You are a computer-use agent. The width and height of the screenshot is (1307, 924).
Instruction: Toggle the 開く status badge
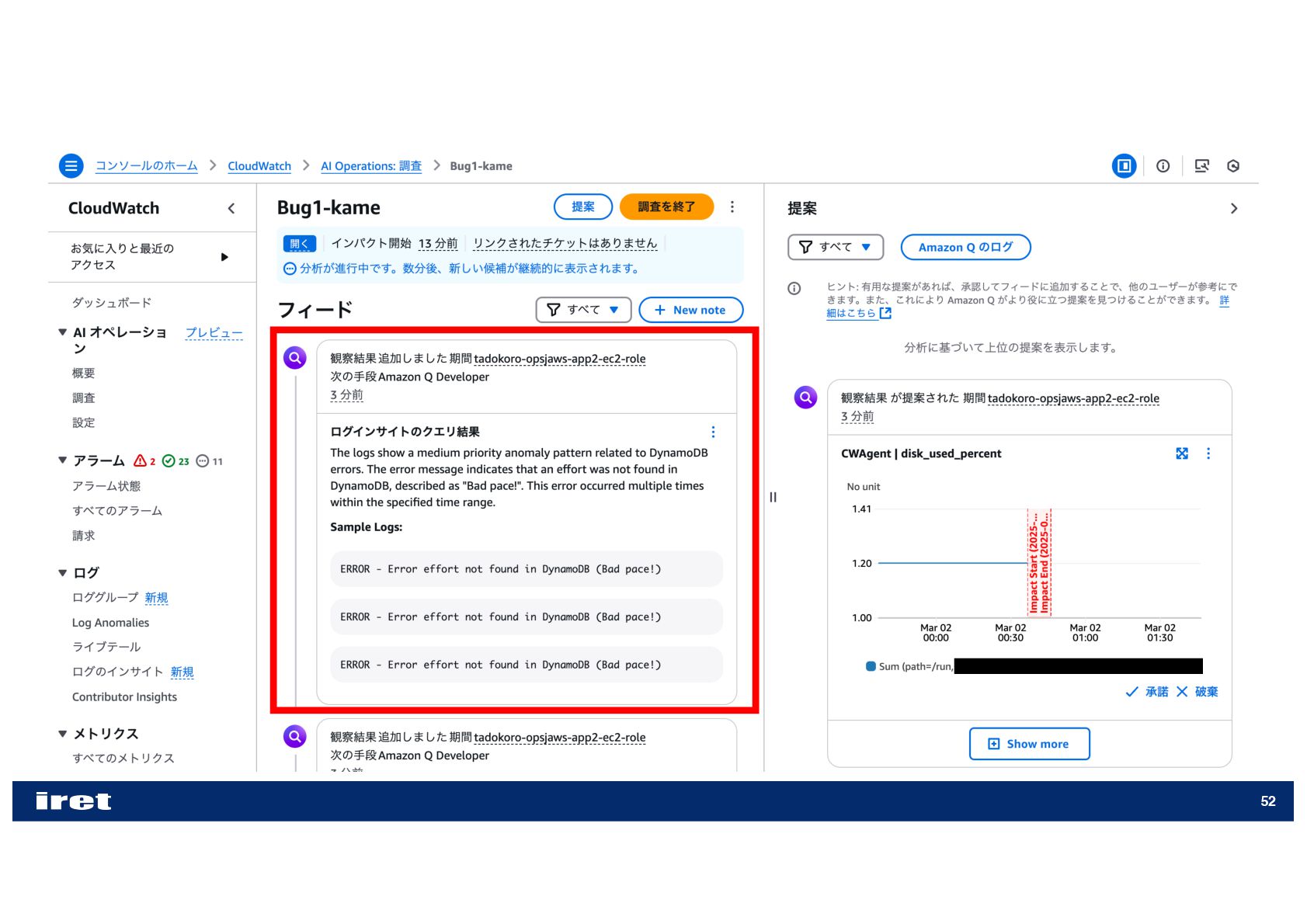(299, 244)
